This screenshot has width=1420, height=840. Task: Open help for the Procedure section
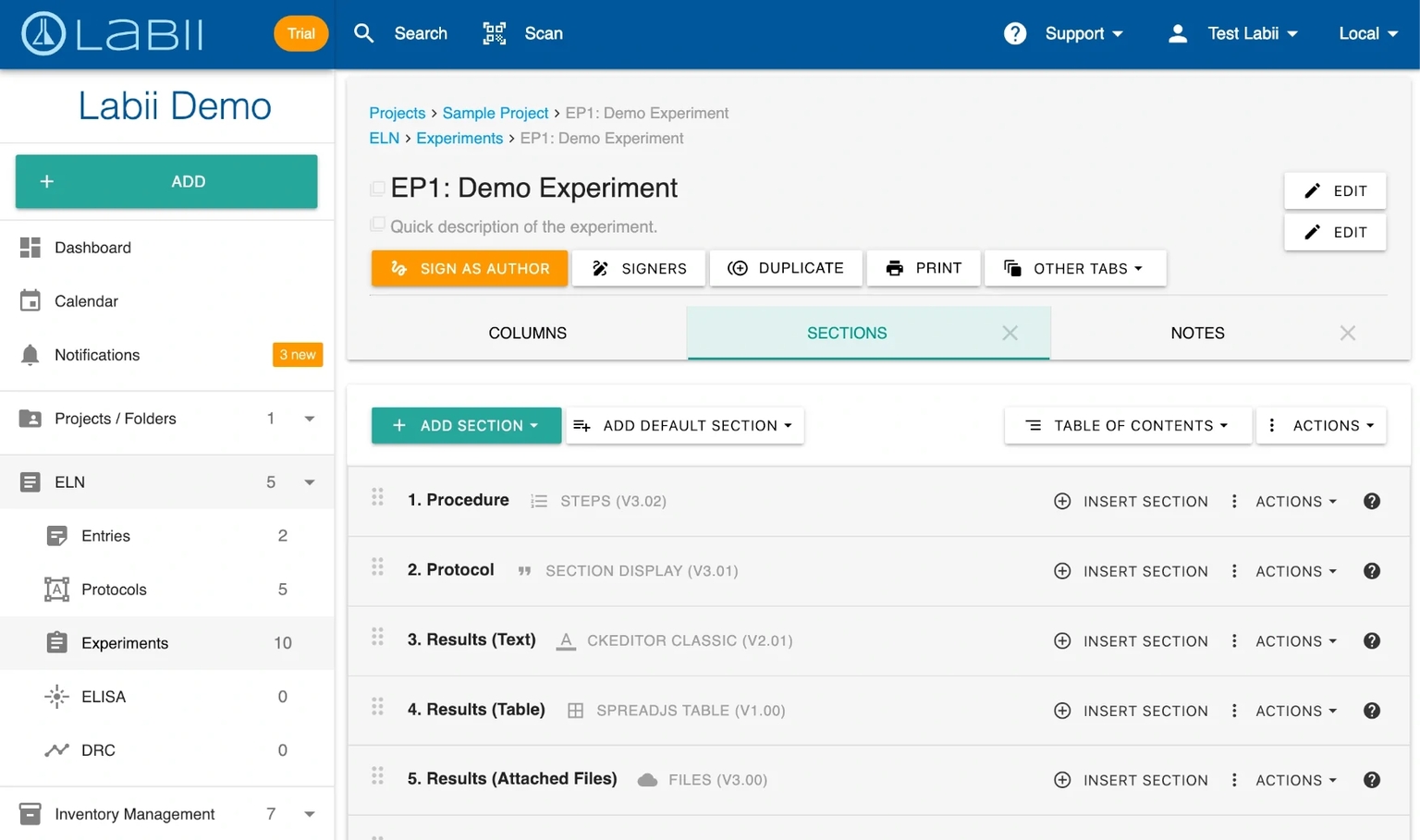click(x=1371, y=502)
